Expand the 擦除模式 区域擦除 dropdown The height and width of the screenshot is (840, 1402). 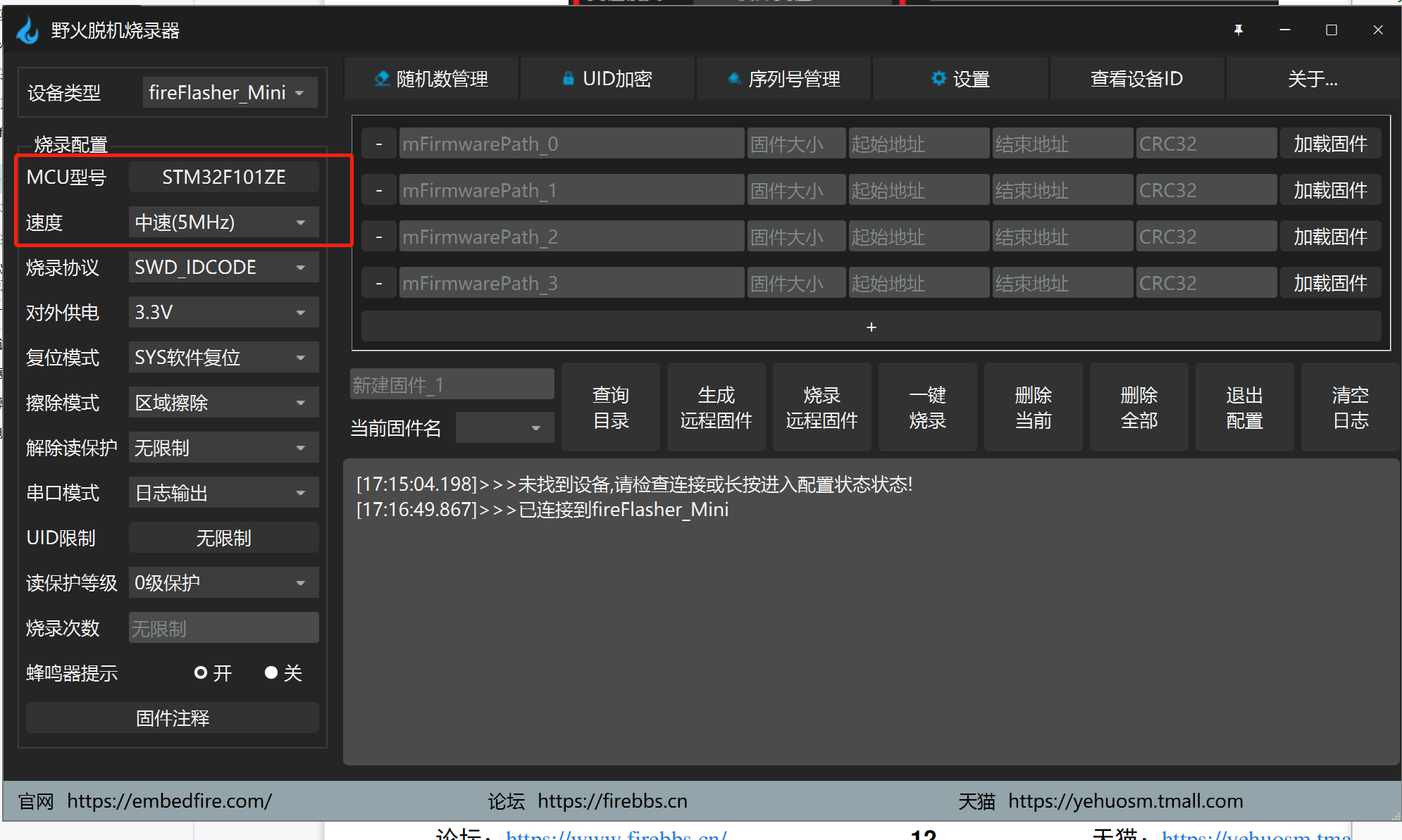point(223,402)
